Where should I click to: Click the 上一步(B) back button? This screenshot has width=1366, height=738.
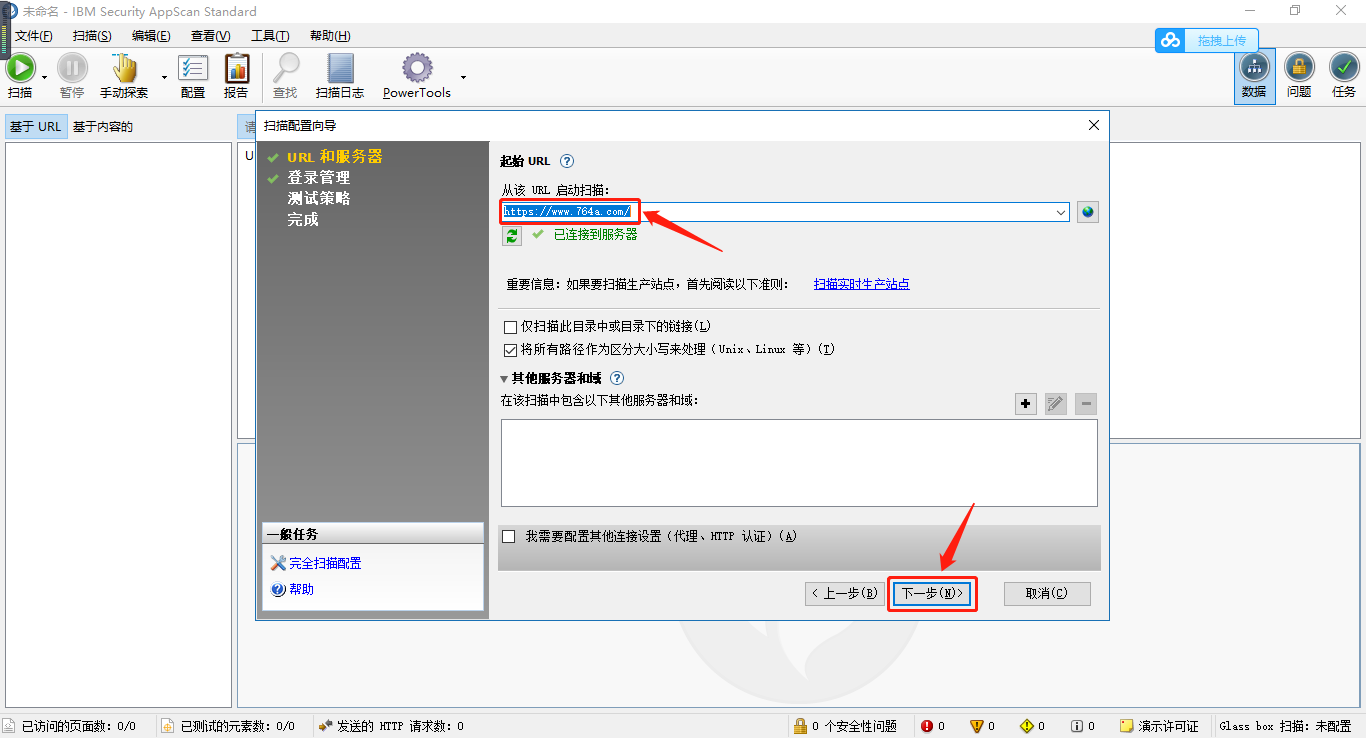click(845, 594)
